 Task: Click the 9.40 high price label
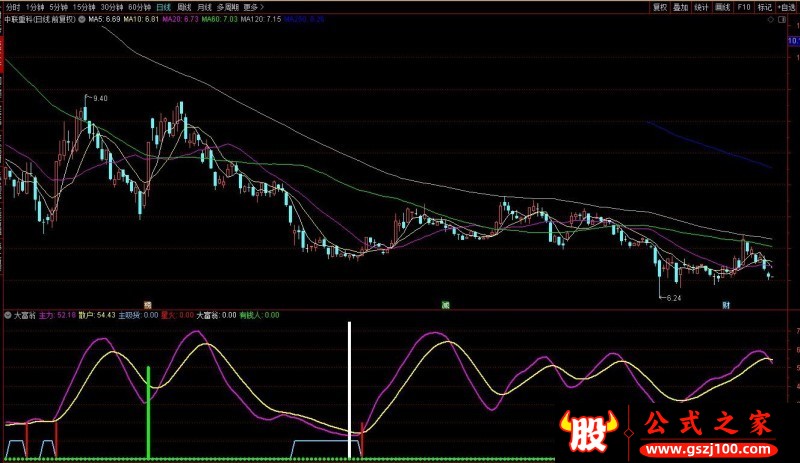(100, 98)
